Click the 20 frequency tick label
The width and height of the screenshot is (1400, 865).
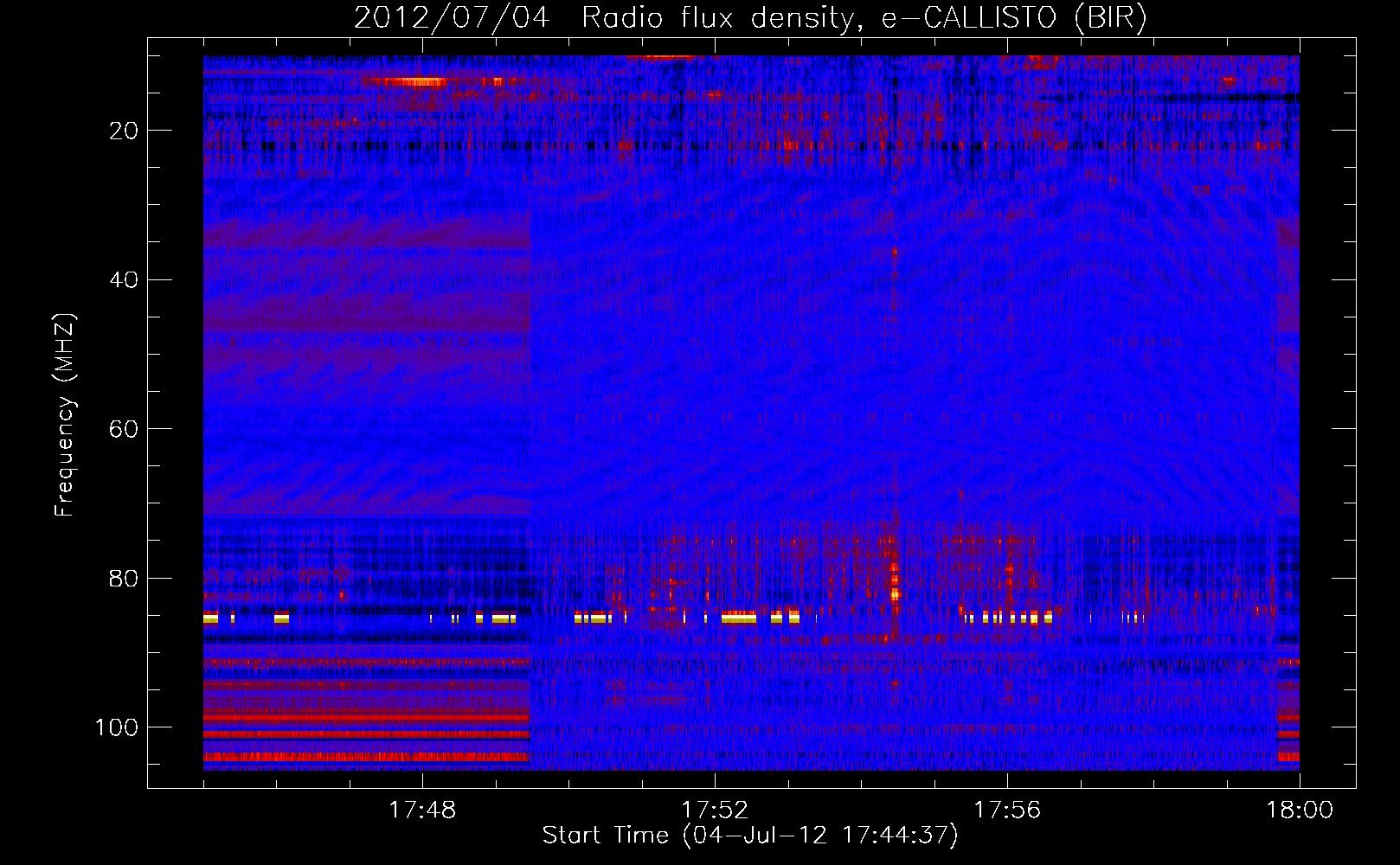point(125,131)
